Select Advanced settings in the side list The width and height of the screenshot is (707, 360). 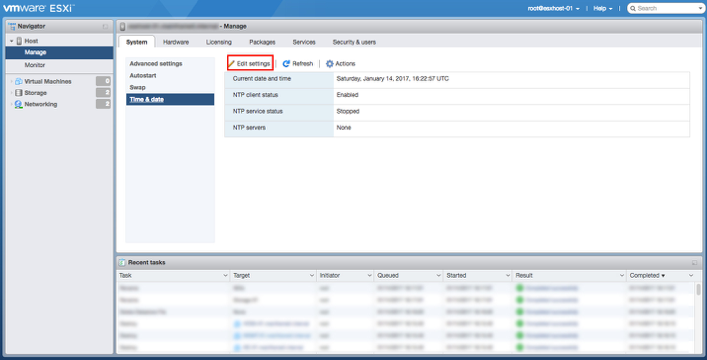point(156,64)
